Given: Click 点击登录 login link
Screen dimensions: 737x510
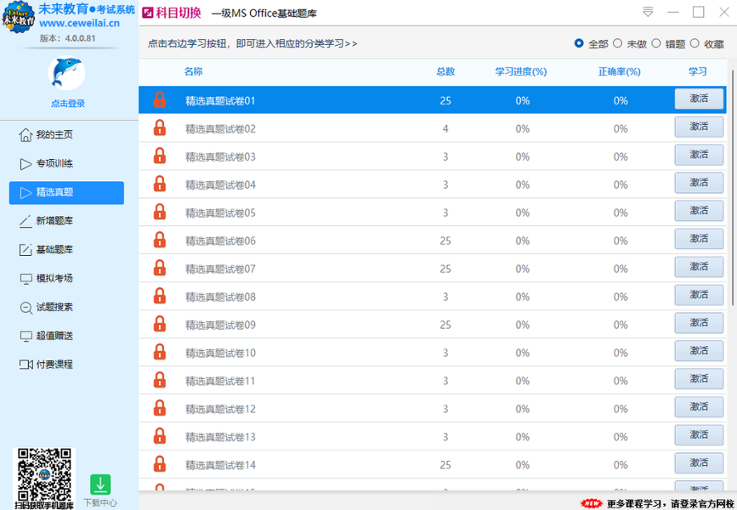Looking at the screenshot, I should pos(67,103).
